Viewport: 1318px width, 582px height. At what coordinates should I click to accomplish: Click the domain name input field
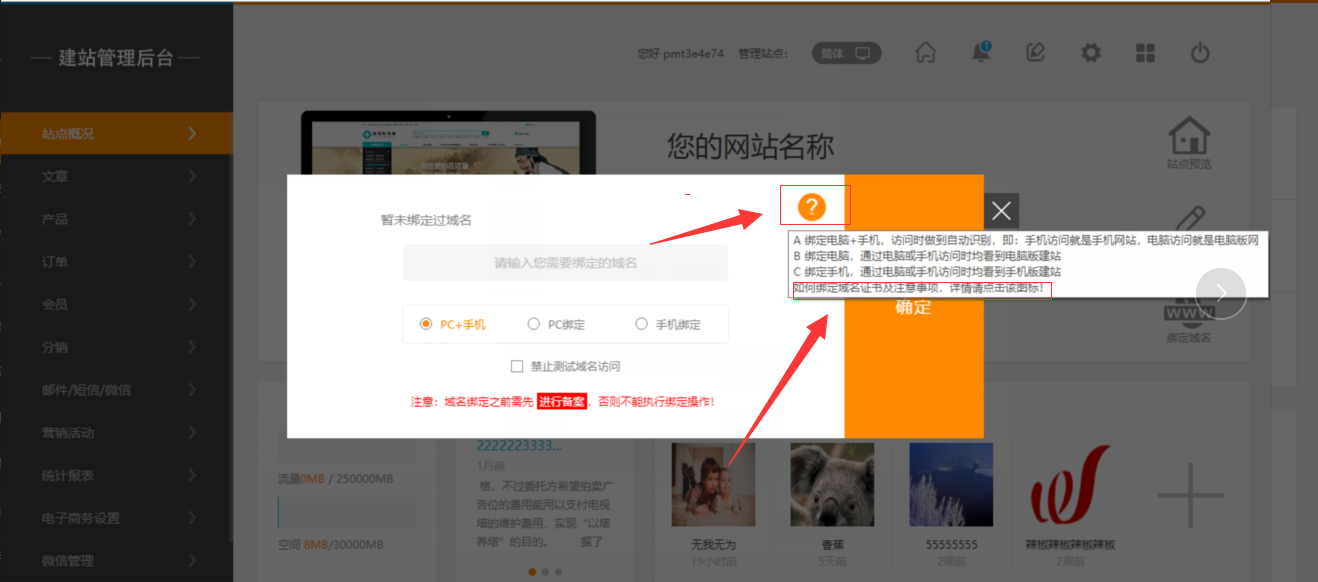pos(565,263)
